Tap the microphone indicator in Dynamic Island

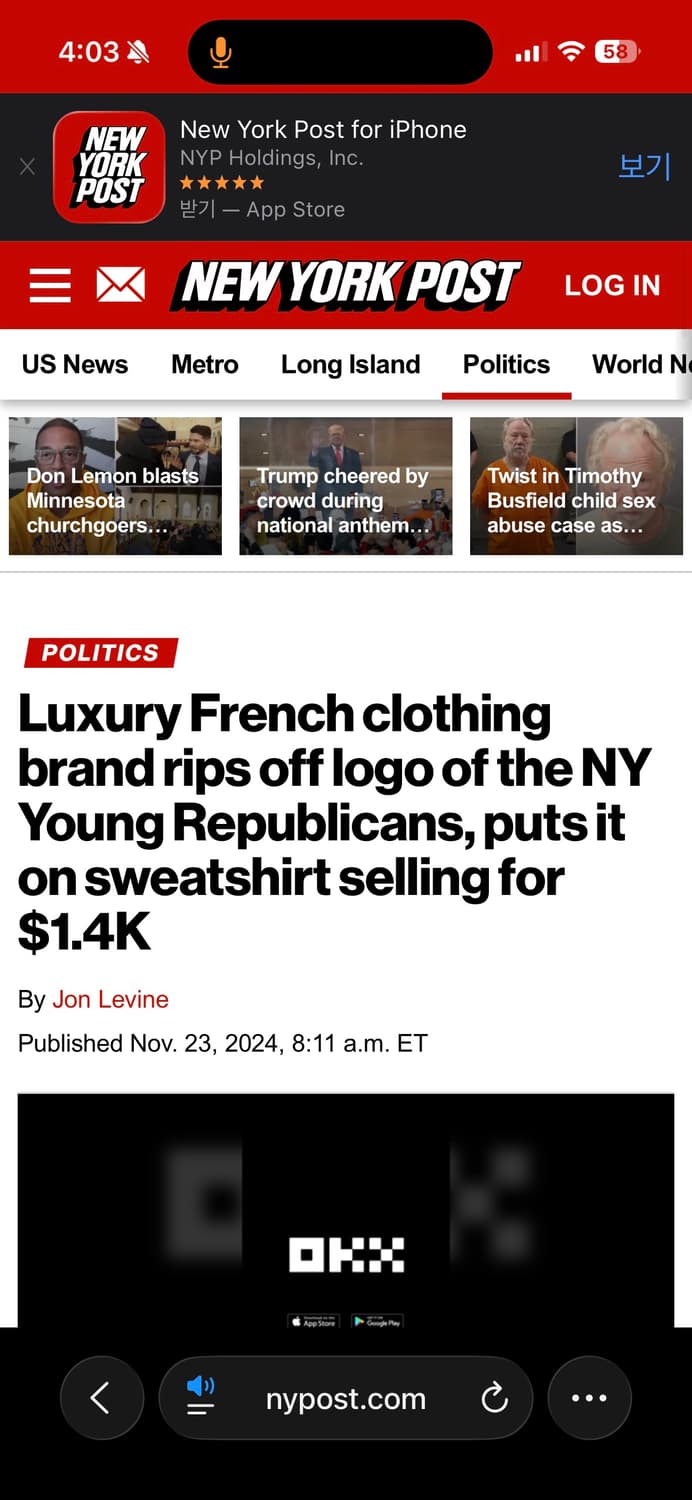click(221, 52)
